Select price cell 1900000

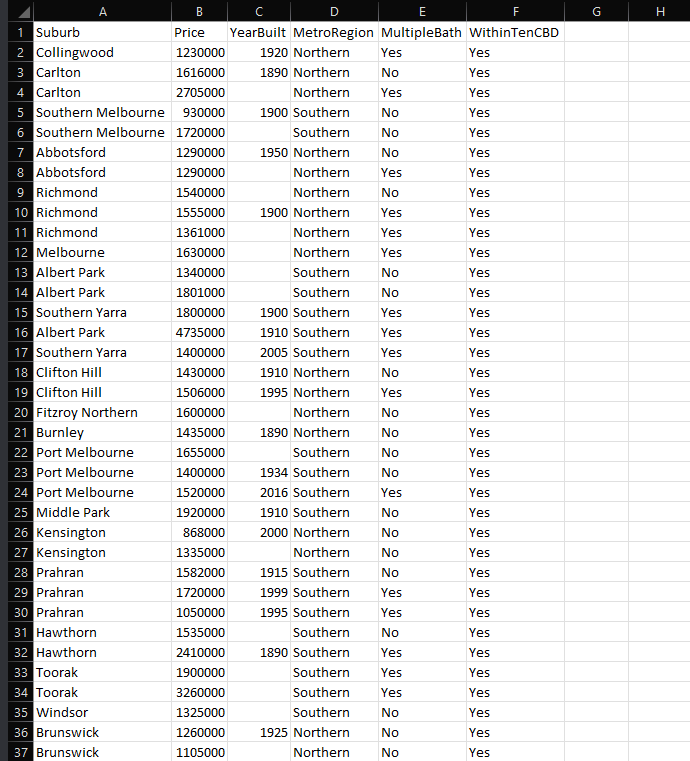199,672
